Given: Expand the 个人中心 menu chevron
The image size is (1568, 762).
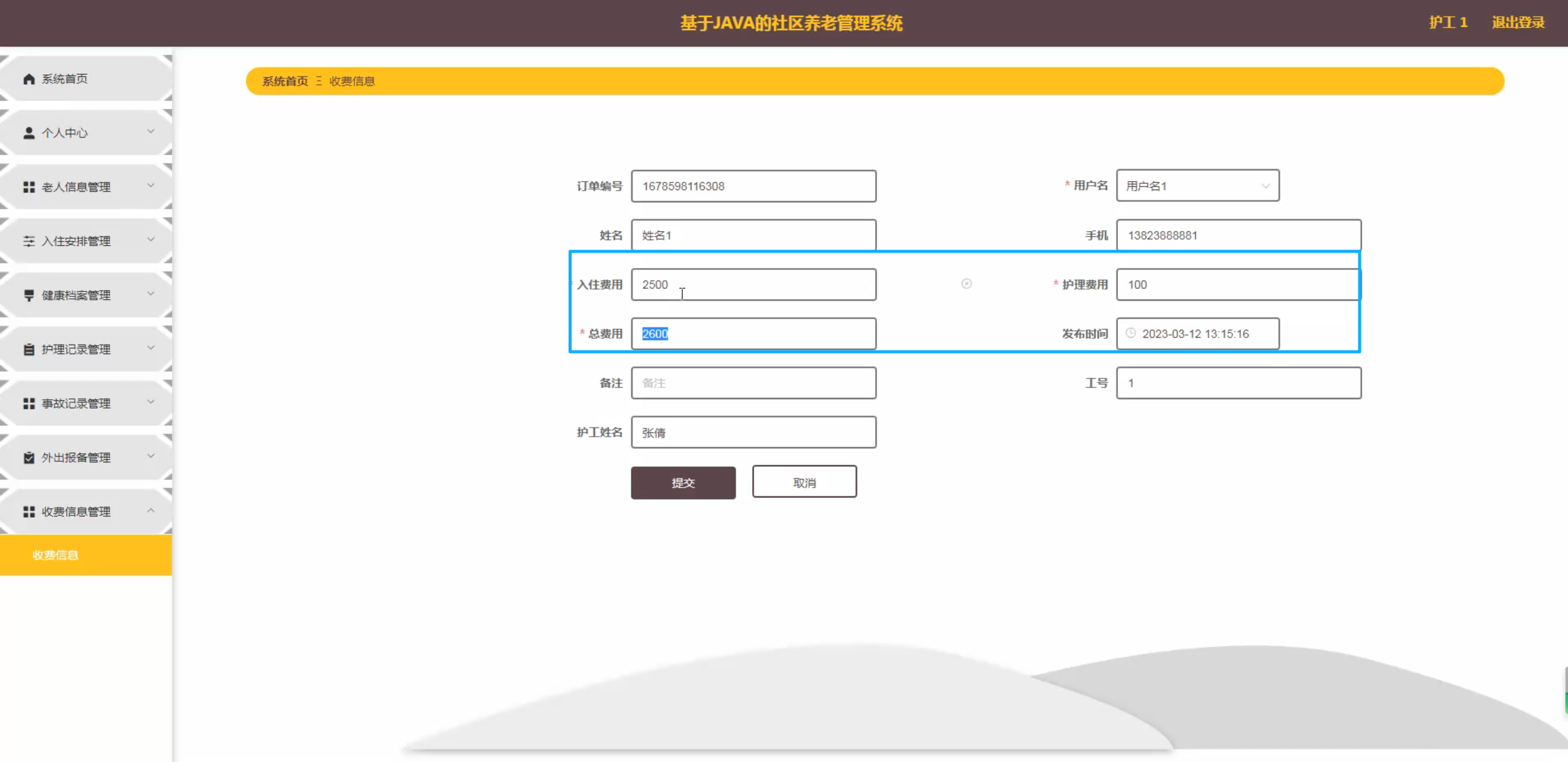Looking at the screenshot, I should pyautogui.click(x=151, y=132).
